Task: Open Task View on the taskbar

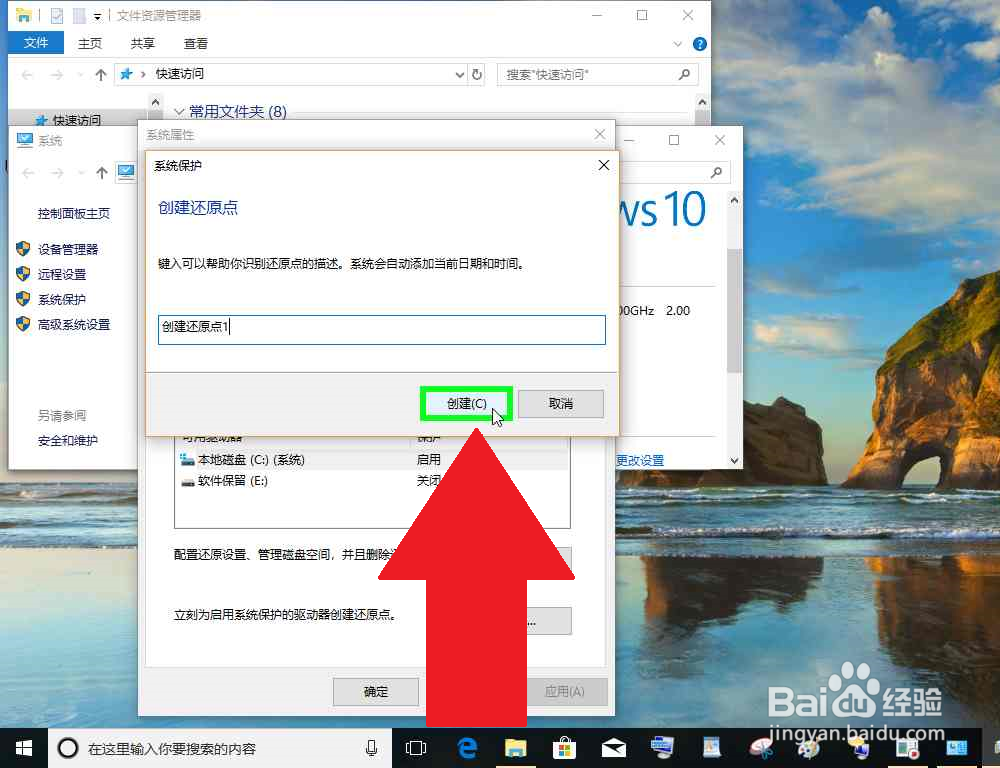Action: [x=415, y=747]
